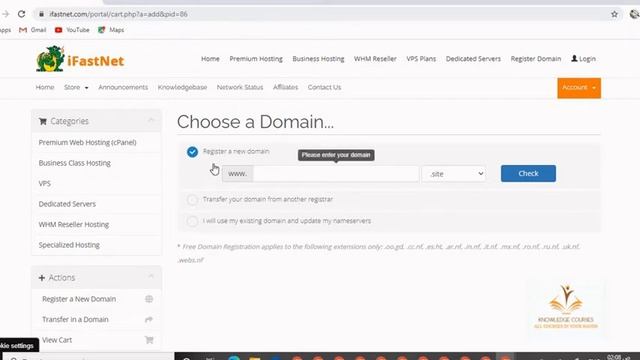Expand the Store dropdown menu
The width and height of the screenshot is (640, 360).
[76, 87]
